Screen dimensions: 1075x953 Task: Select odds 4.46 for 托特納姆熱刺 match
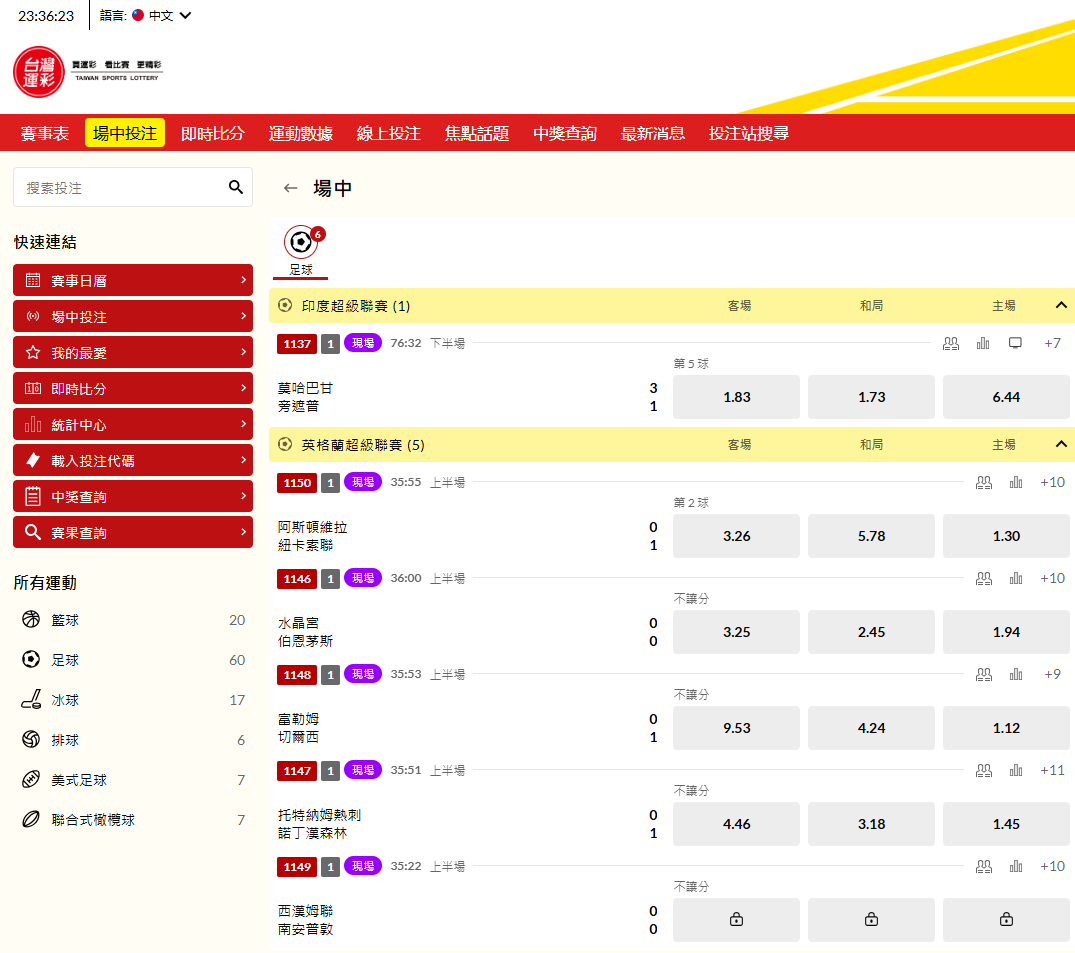736,824
